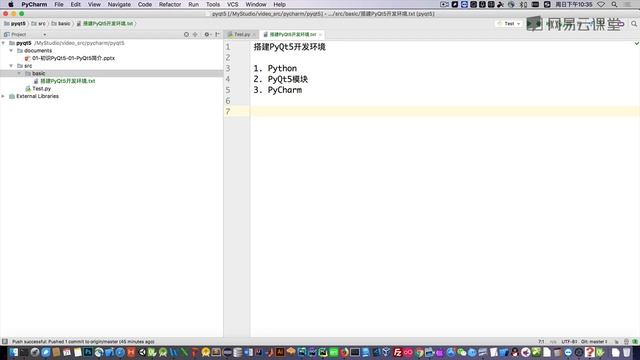Image resolution: width=640 pixels, height=360 pixels.
Task: Click the text '1. Python' in editor
Action: tap(275, 69)
